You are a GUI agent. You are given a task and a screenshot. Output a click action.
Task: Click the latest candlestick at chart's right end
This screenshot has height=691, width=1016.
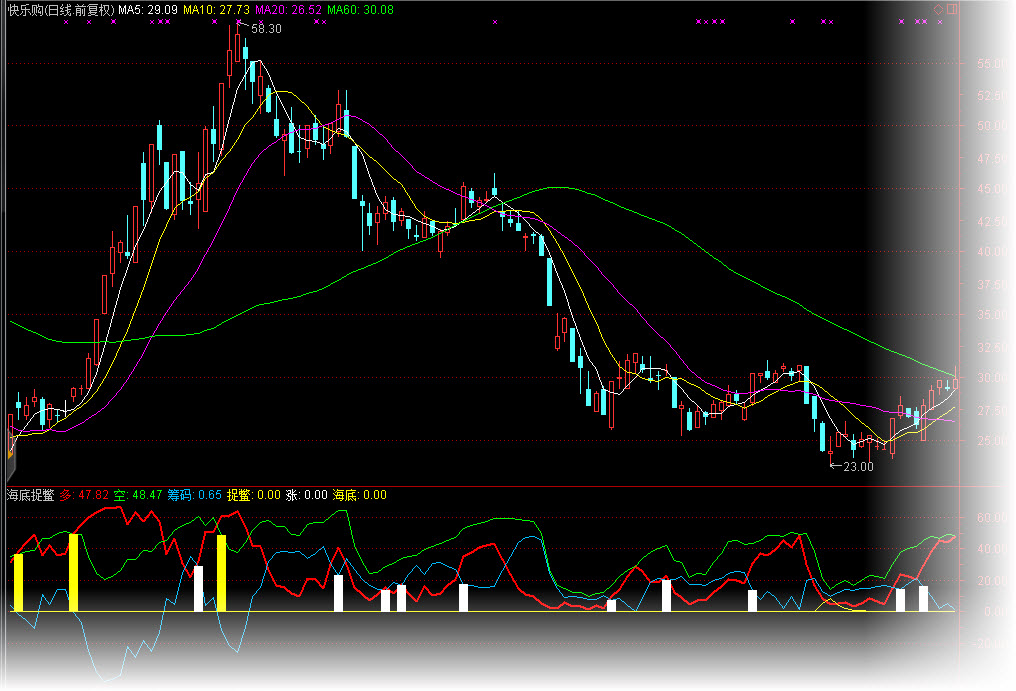point(956,382)
